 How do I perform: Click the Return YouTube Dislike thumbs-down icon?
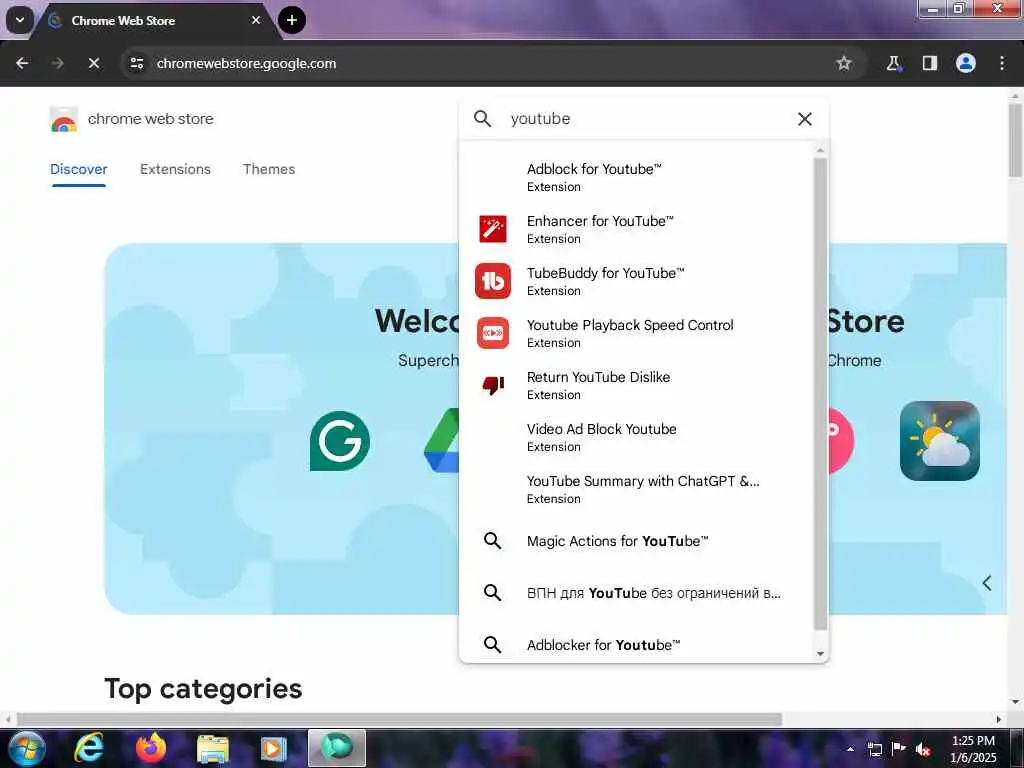pos(492,385)
